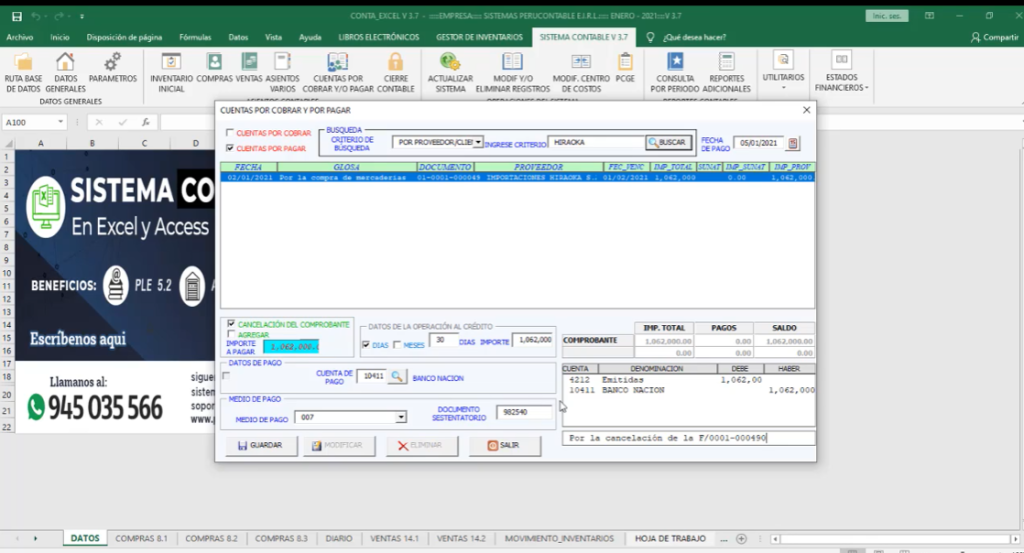
Task: Select the COMPRAS 8.1 sheet tab
Action: 141,538
